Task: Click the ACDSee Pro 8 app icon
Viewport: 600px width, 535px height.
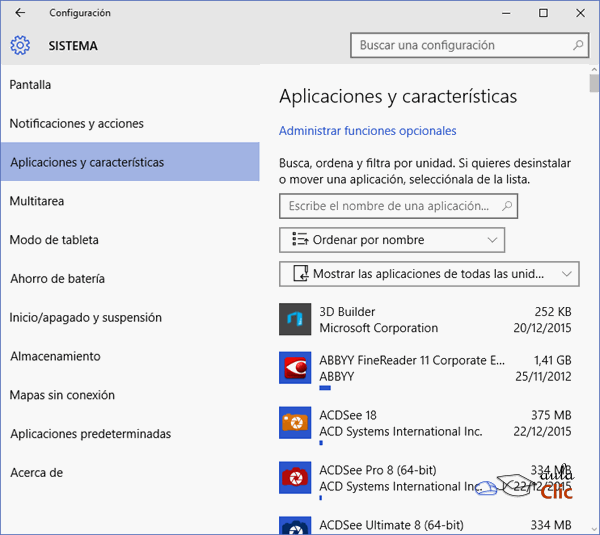Action: [296, 476]
